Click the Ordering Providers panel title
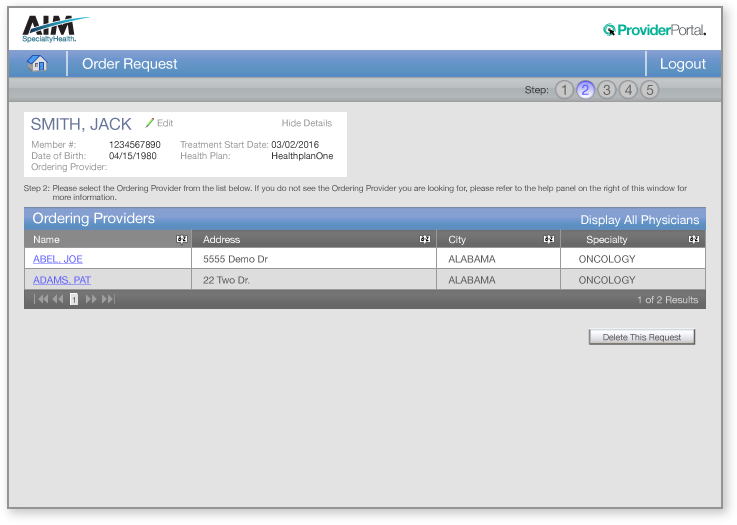The height and width of the screenshot is (525, 737). [x=94, y=219]
